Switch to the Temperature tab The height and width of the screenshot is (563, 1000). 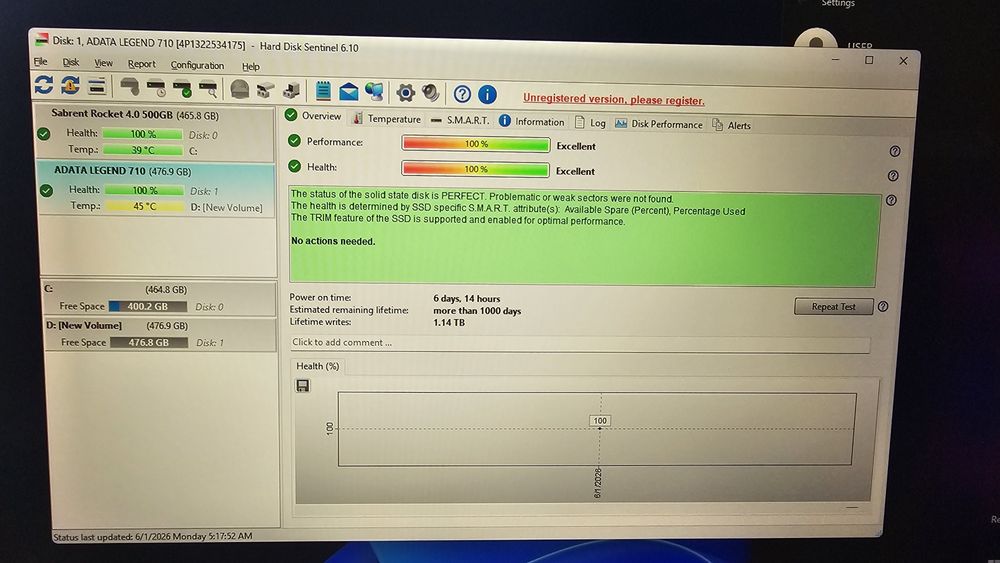coord(387,119)
